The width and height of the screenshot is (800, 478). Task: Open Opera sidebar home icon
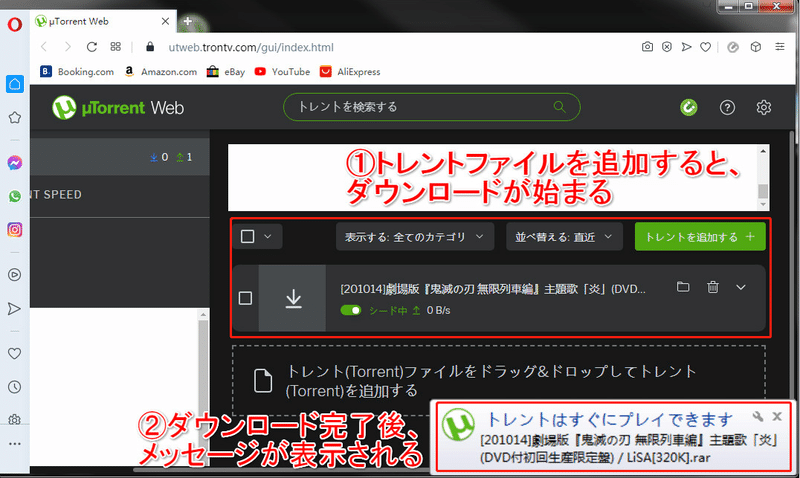(15, 84)
